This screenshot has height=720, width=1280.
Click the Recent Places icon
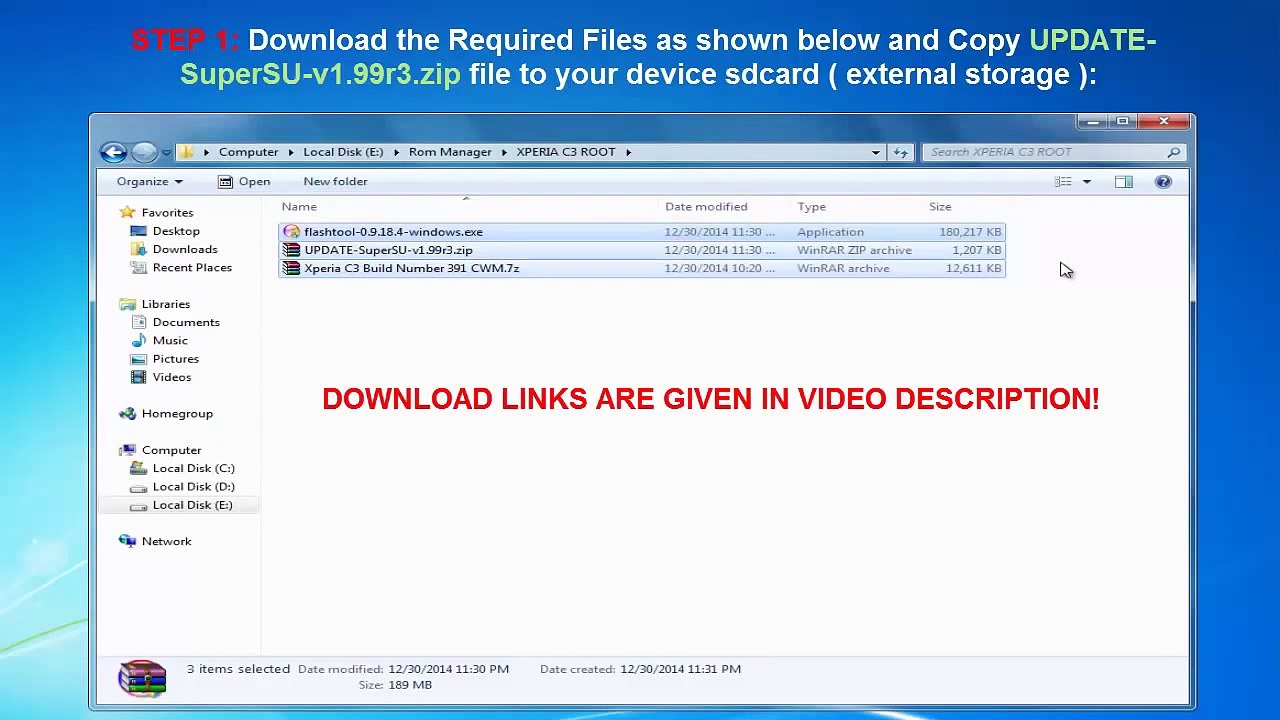(x=139, y=267)
